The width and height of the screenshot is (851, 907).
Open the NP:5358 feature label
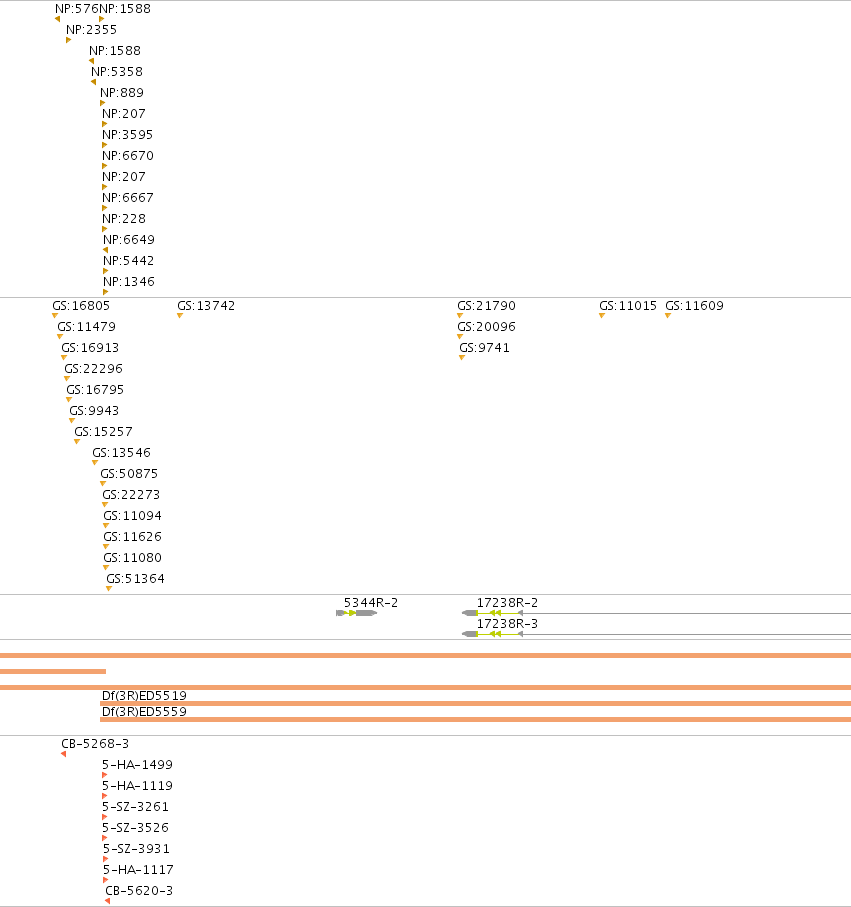point(117,72)
